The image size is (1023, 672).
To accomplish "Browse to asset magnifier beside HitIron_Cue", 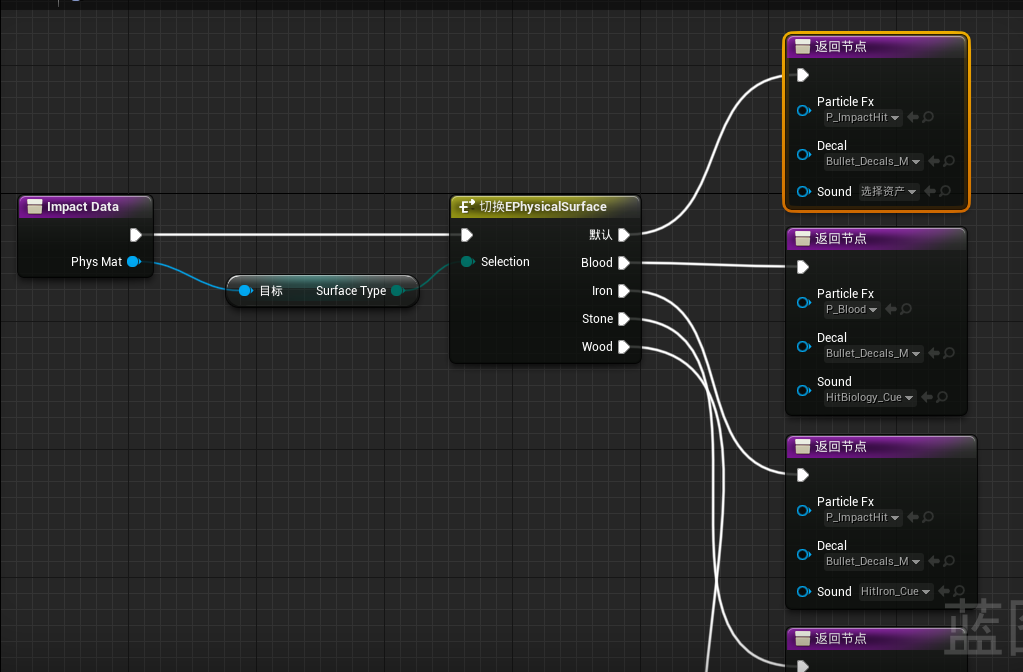I will 958,591.
